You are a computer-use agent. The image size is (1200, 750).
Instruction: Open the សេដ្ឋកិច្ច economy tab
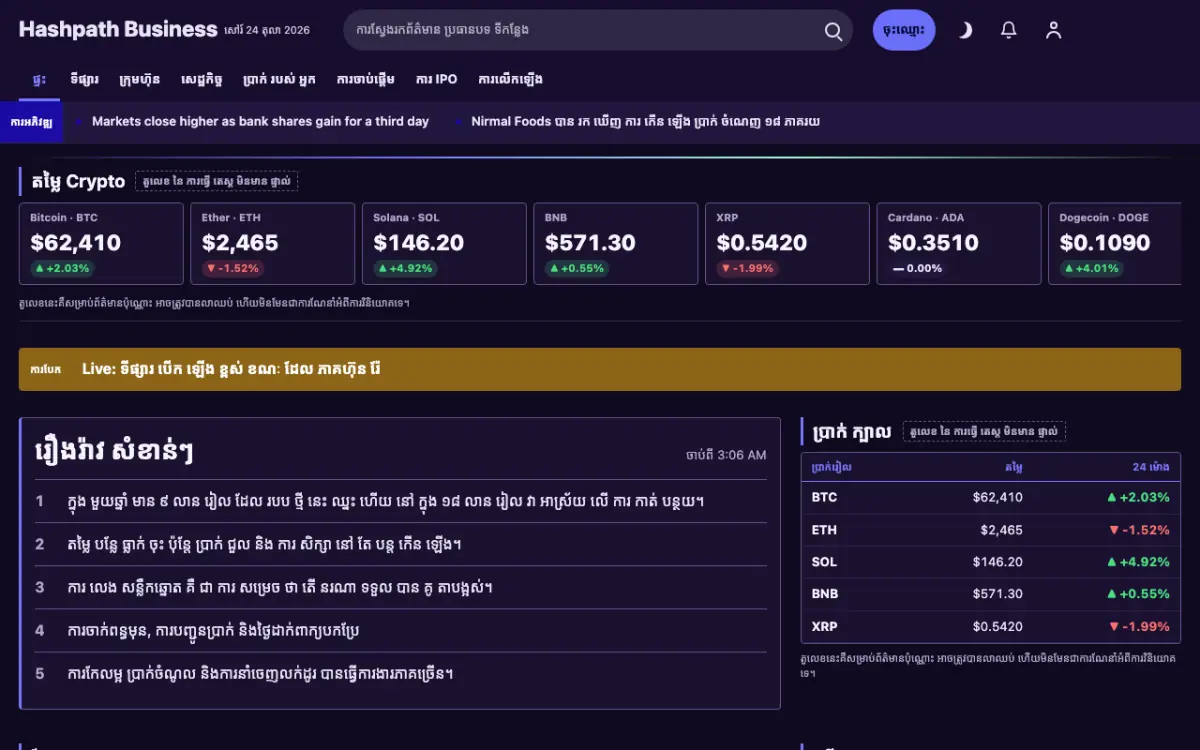coord(201,79)
